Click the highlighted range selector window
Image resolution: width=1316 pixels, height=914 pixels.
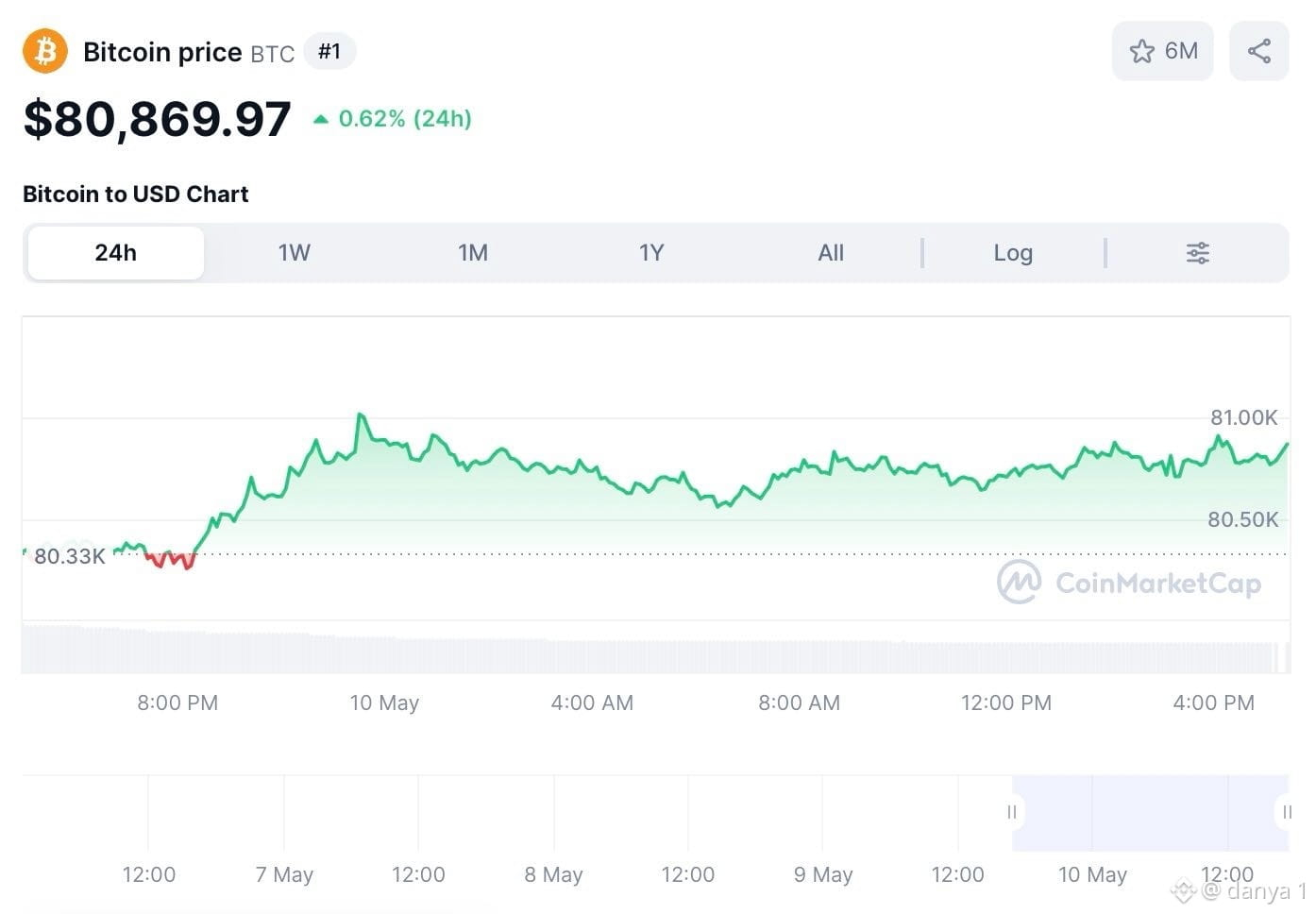click(x=1150, y=813)
